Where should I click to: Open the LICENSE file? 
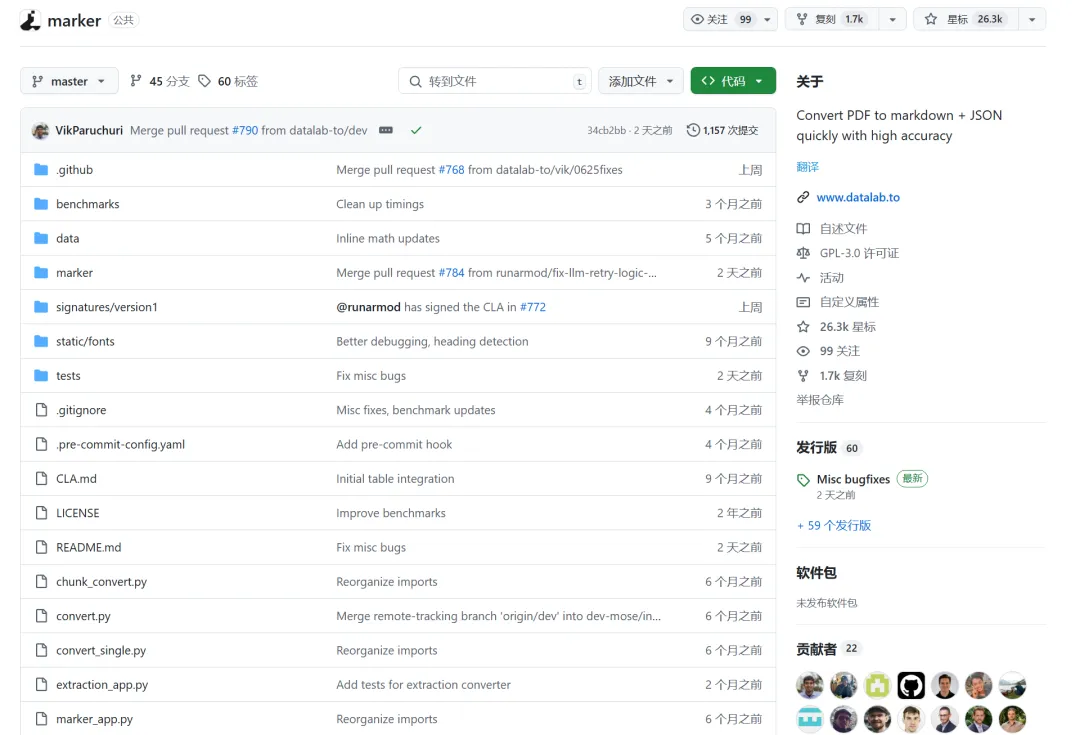tap(78, 513)
